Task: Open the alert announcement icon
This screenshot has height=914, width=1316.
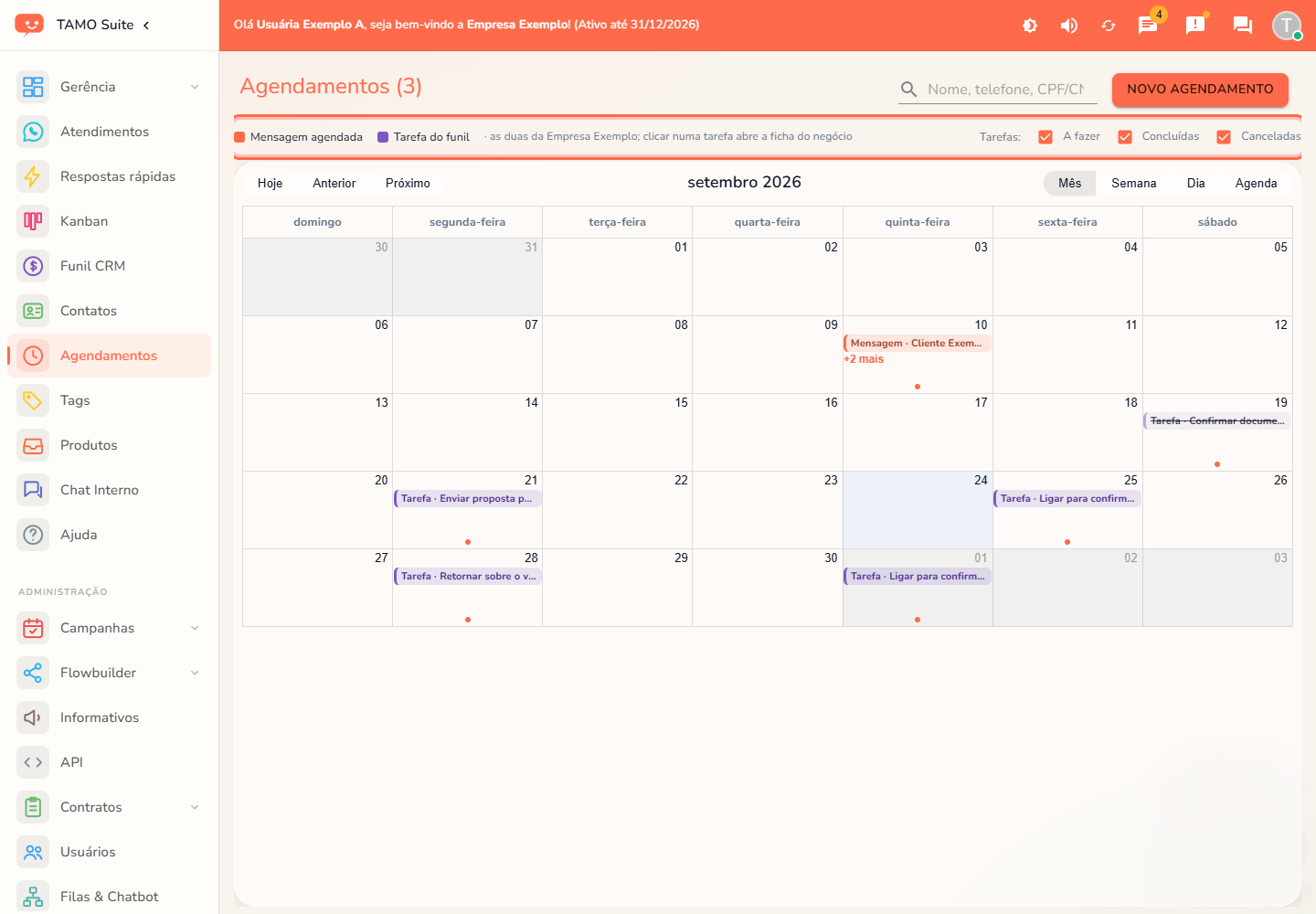Action: (1195, 26)
